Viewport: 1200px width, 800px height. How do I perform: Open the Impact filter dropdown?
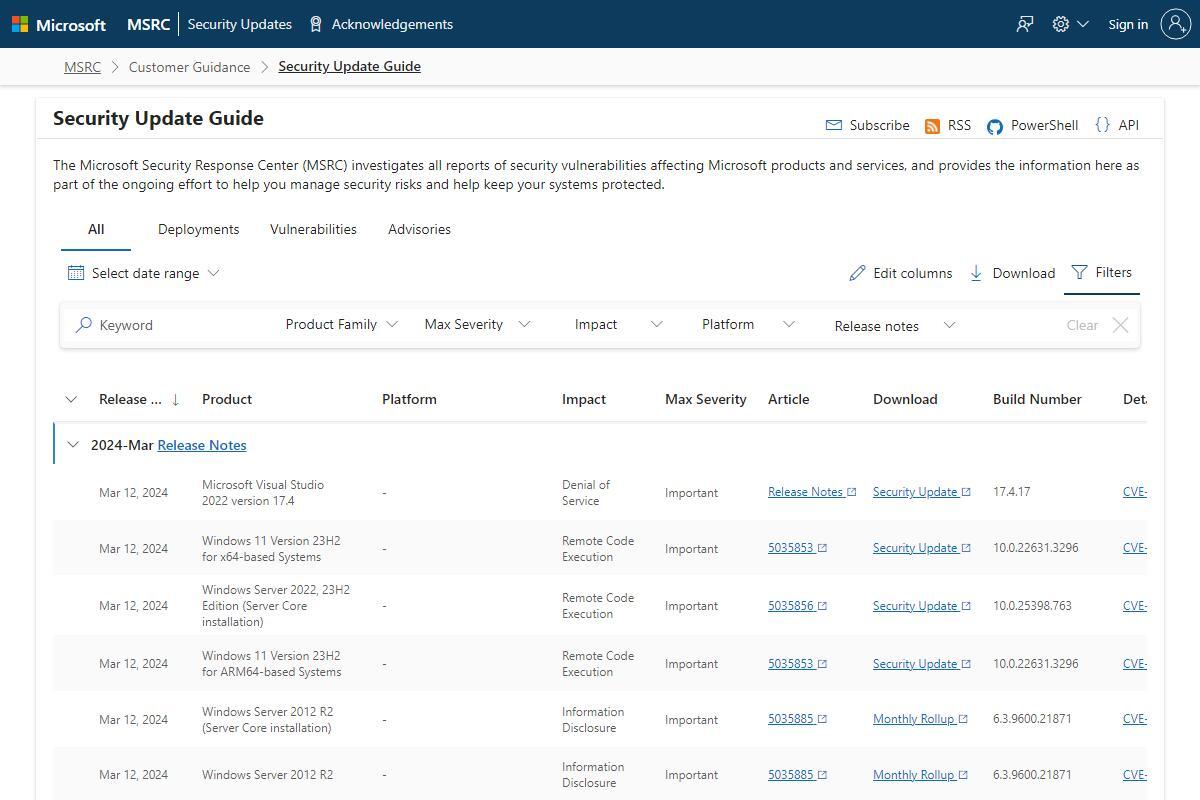618,324
